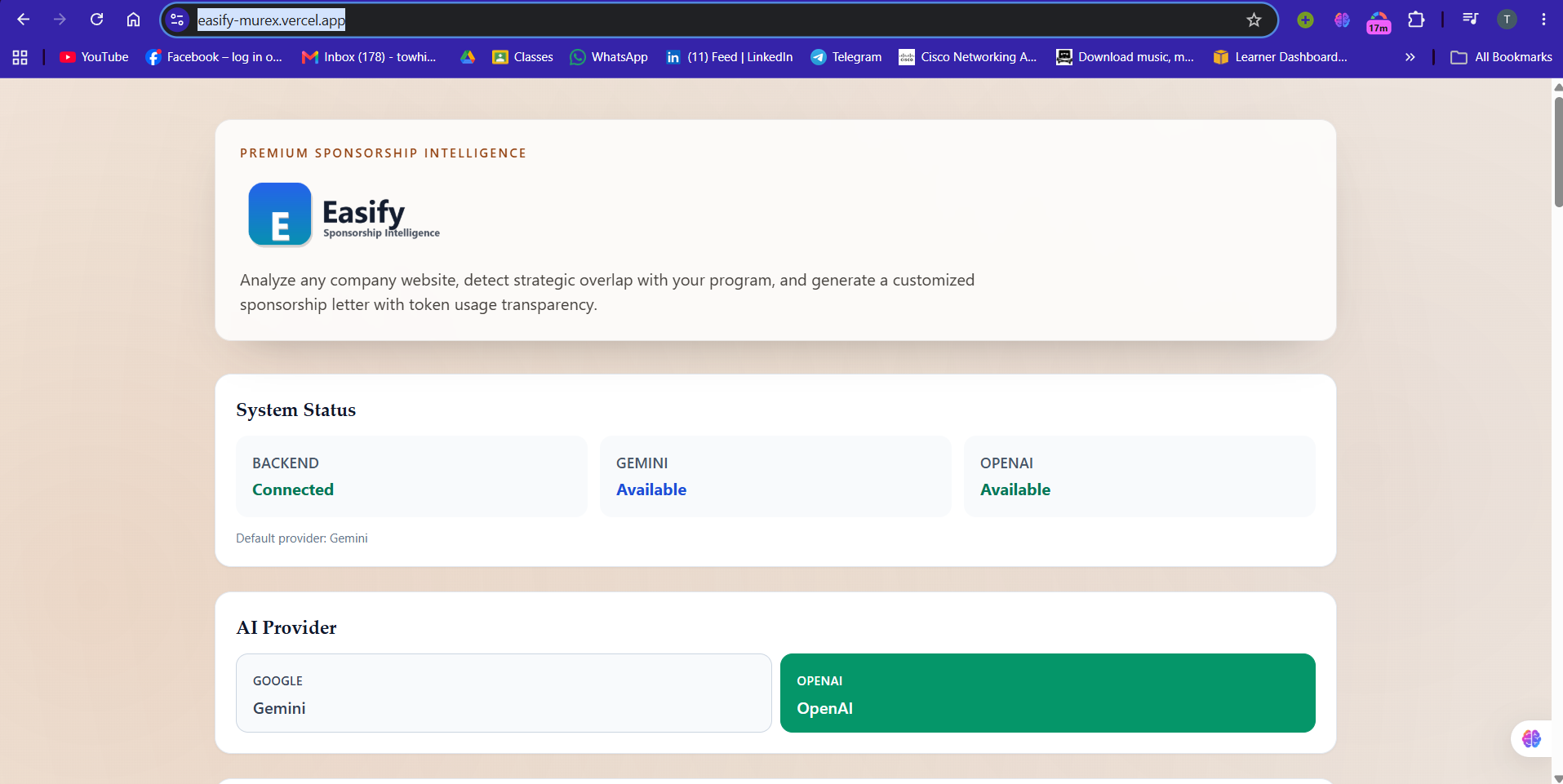Select OpenAI as AI provider
Screen dimensions: 1563x784
(1047, 693)
